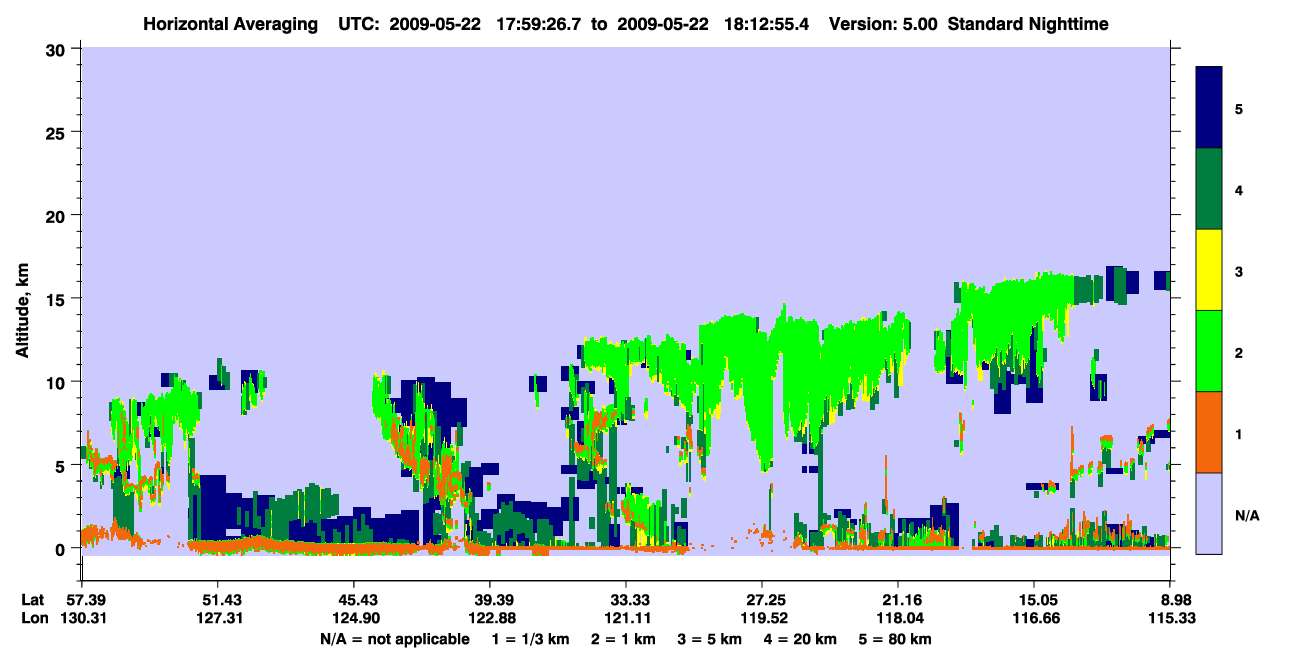Click the longitude value 116.66

(1035, 618)
